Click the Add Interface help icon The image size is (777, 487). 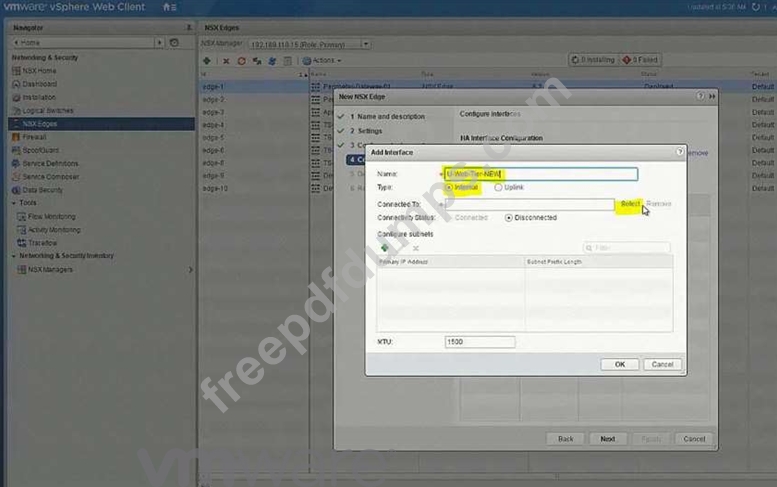tap(680, 152)
